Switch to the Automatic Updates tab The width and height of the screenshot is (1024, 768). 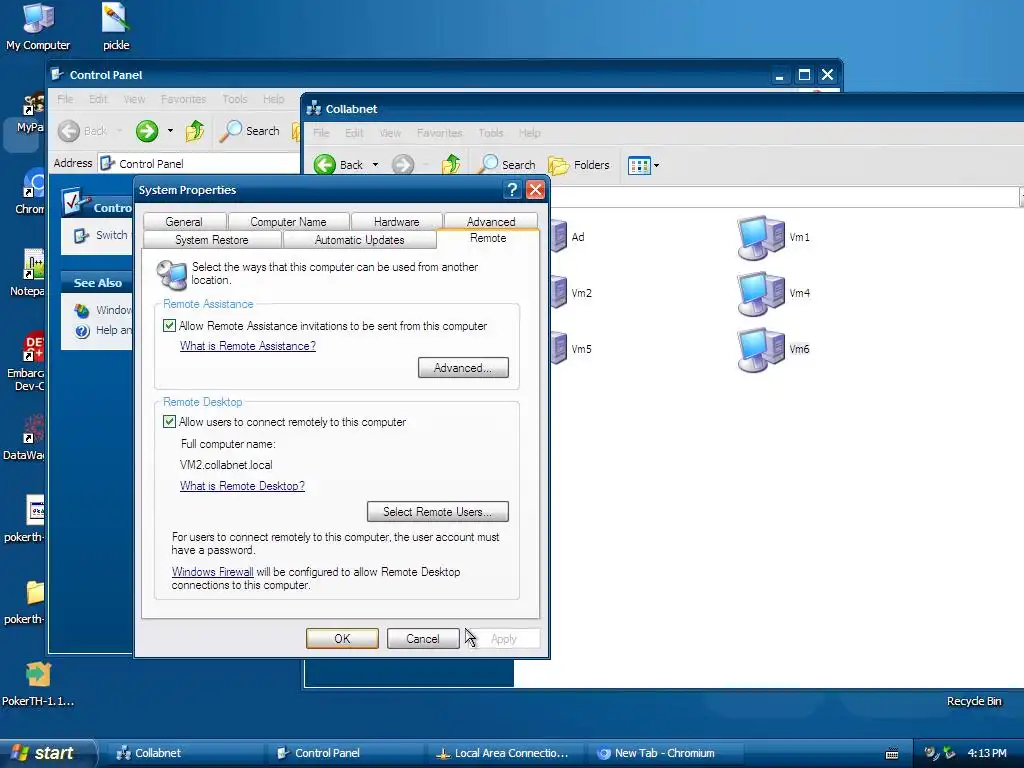pos(359,240)
